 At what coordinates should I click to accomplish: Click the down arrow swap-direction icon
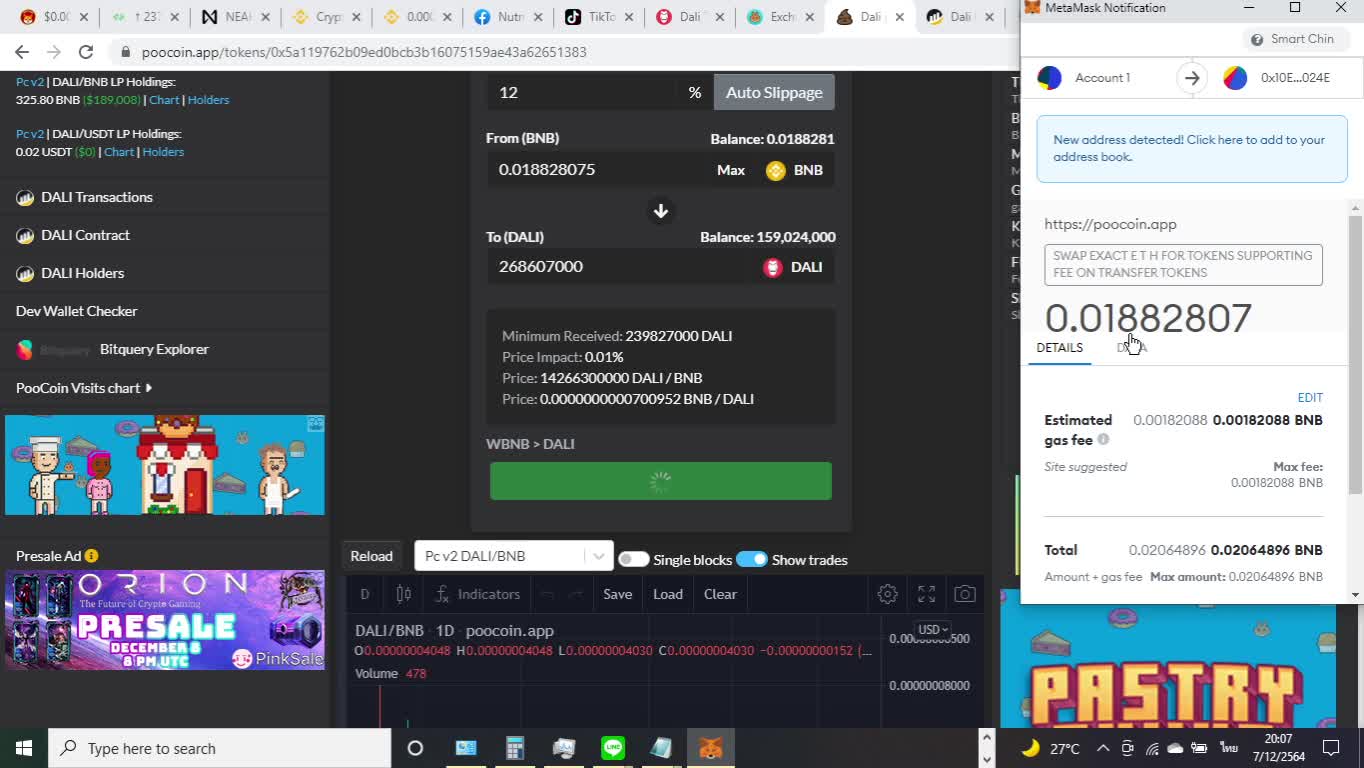point(660,211)
